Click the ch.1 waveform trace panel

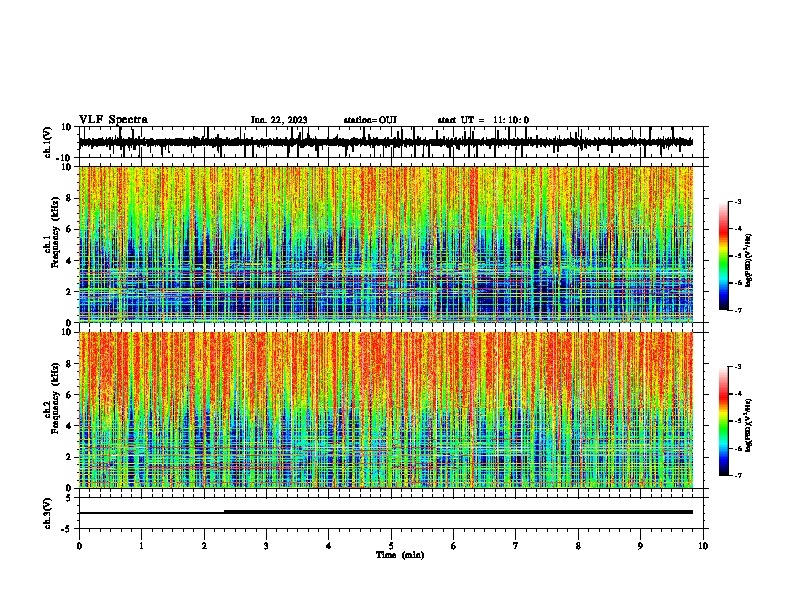(390, 142)
